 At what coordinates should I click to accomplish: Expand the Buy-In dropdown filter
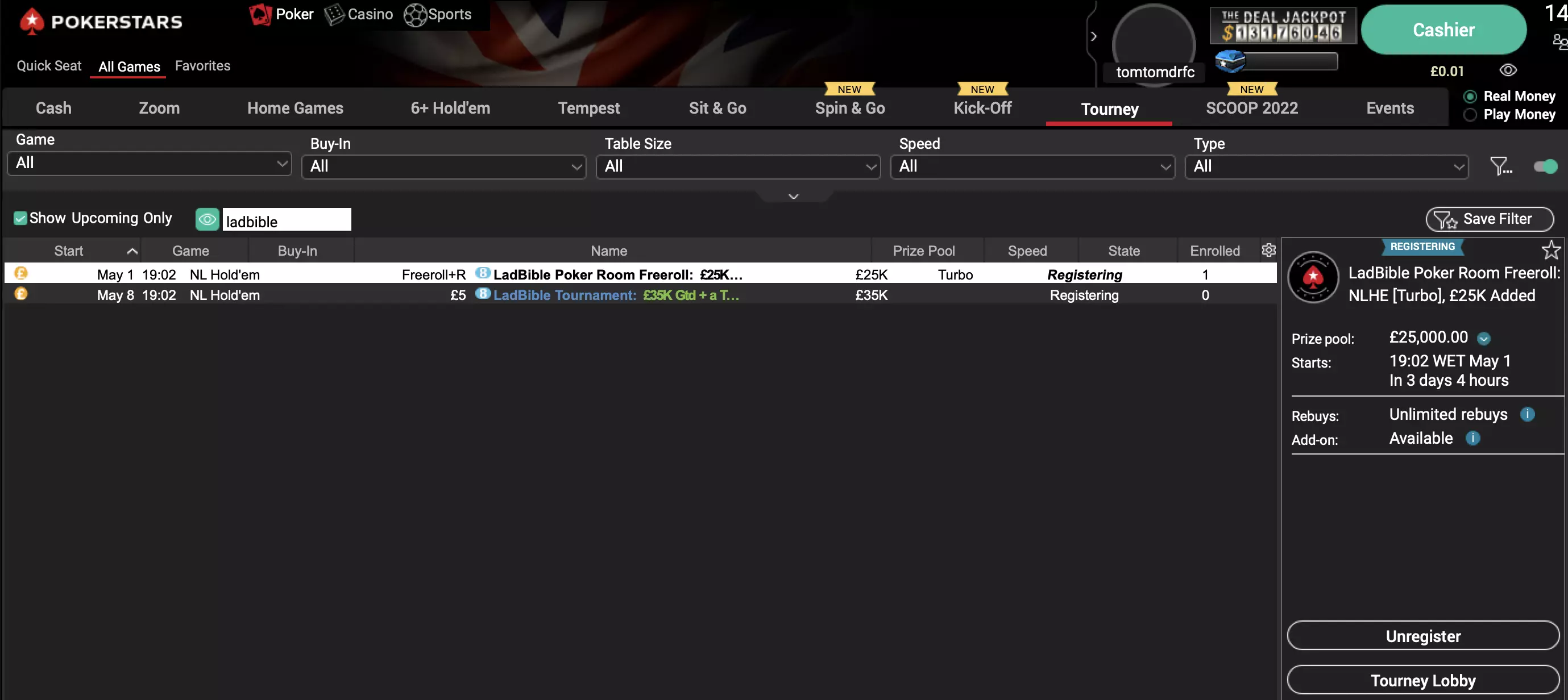pos(443,165)
